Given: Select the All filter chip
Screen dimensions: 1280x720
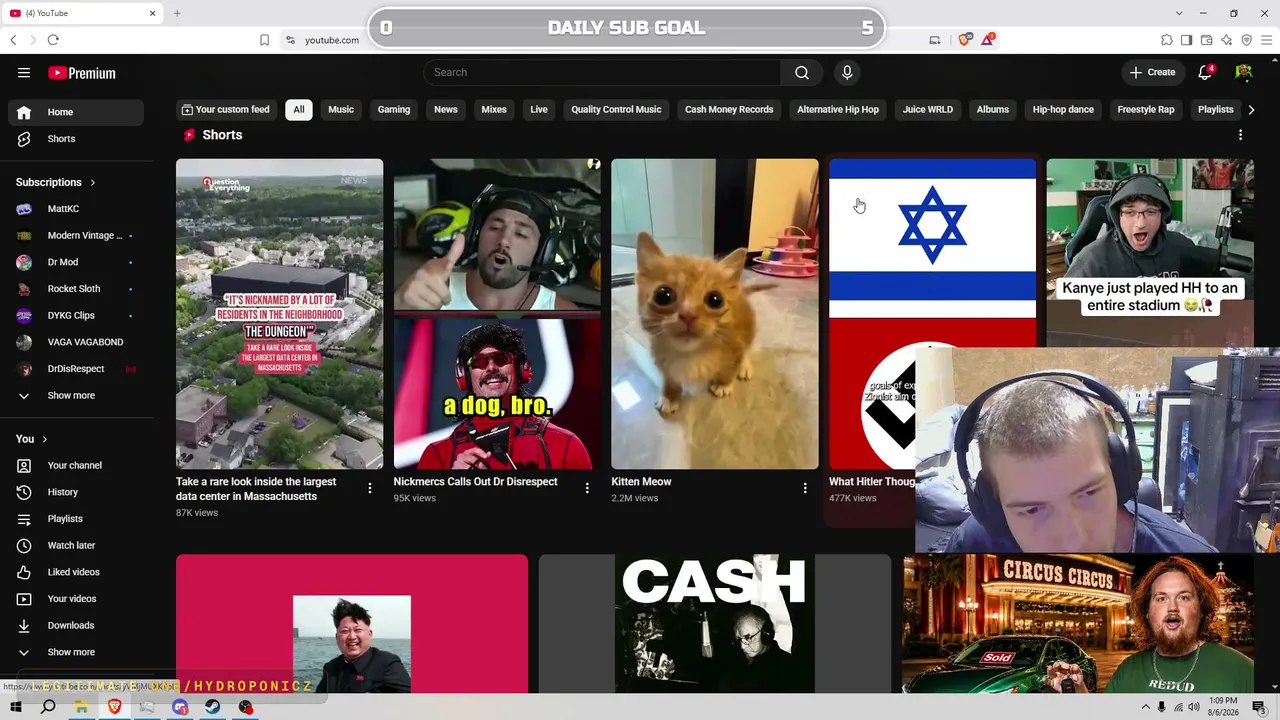Looking at the screenshot, I should (299, 109).
